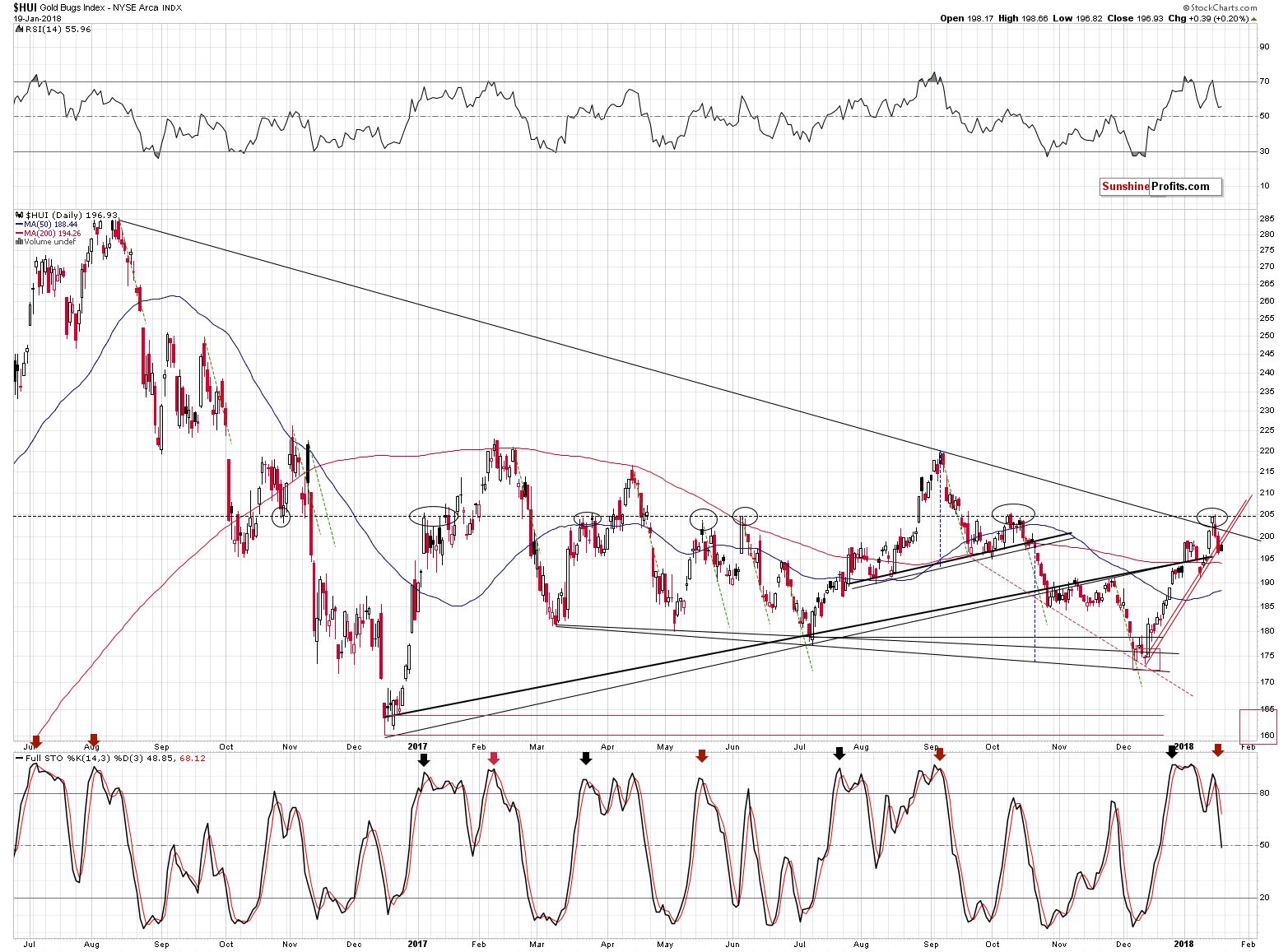Click the blue MA(50) legend line
Screen dimensions: 1288x952
[x=20, y=224]
